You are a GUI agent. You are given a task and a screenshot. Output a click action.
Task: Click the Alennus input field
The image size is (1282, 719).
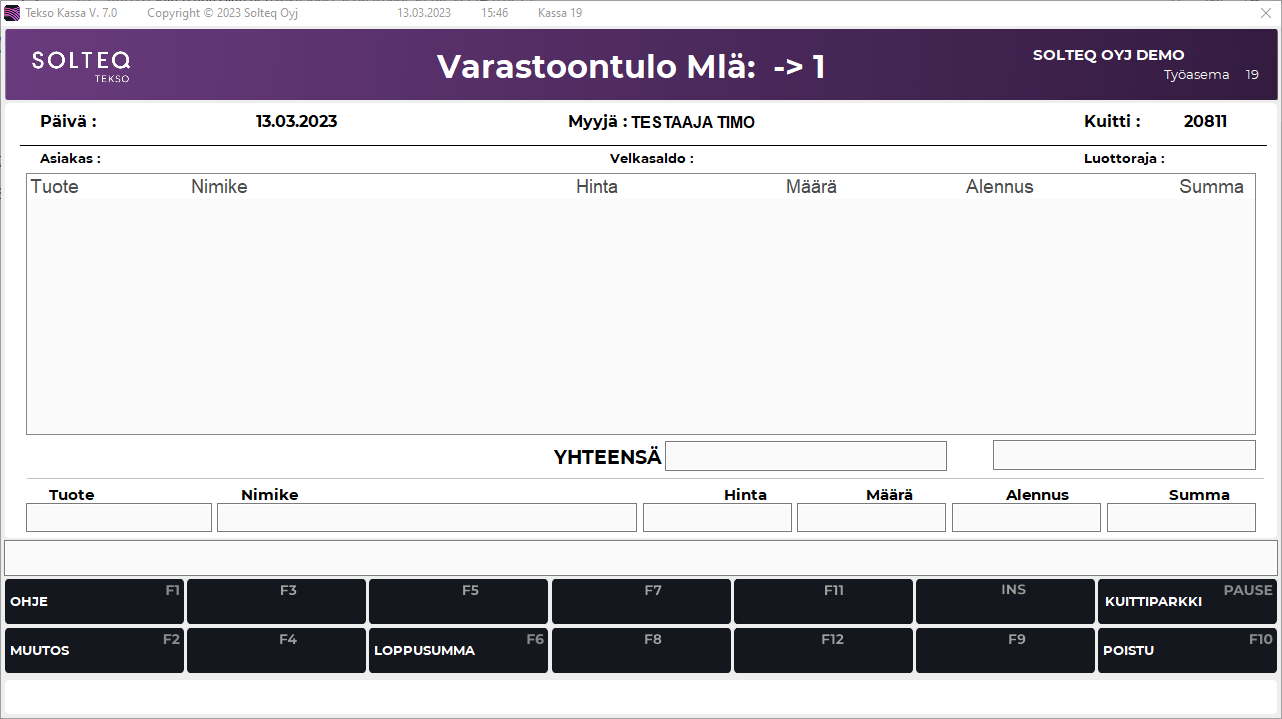pyautogui.click(x=1026, y=517)
